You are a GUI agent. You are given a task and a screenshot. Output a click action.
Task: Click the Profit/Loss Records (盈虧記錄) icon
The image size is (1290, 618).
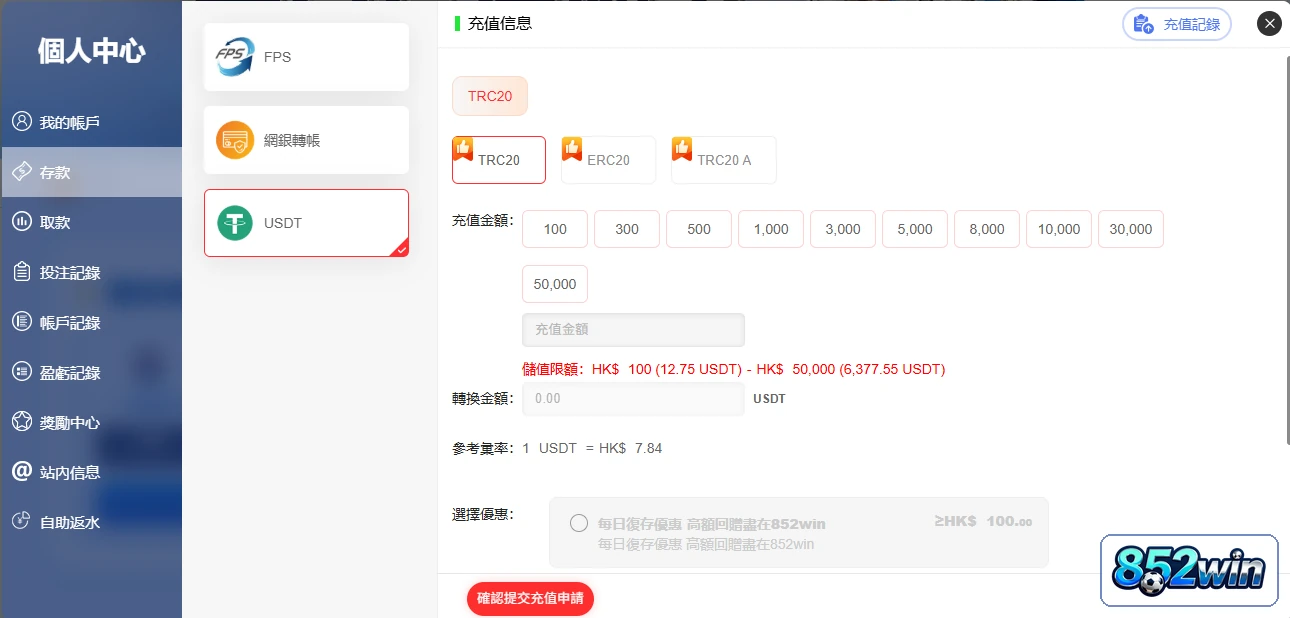tap(21, 372)
